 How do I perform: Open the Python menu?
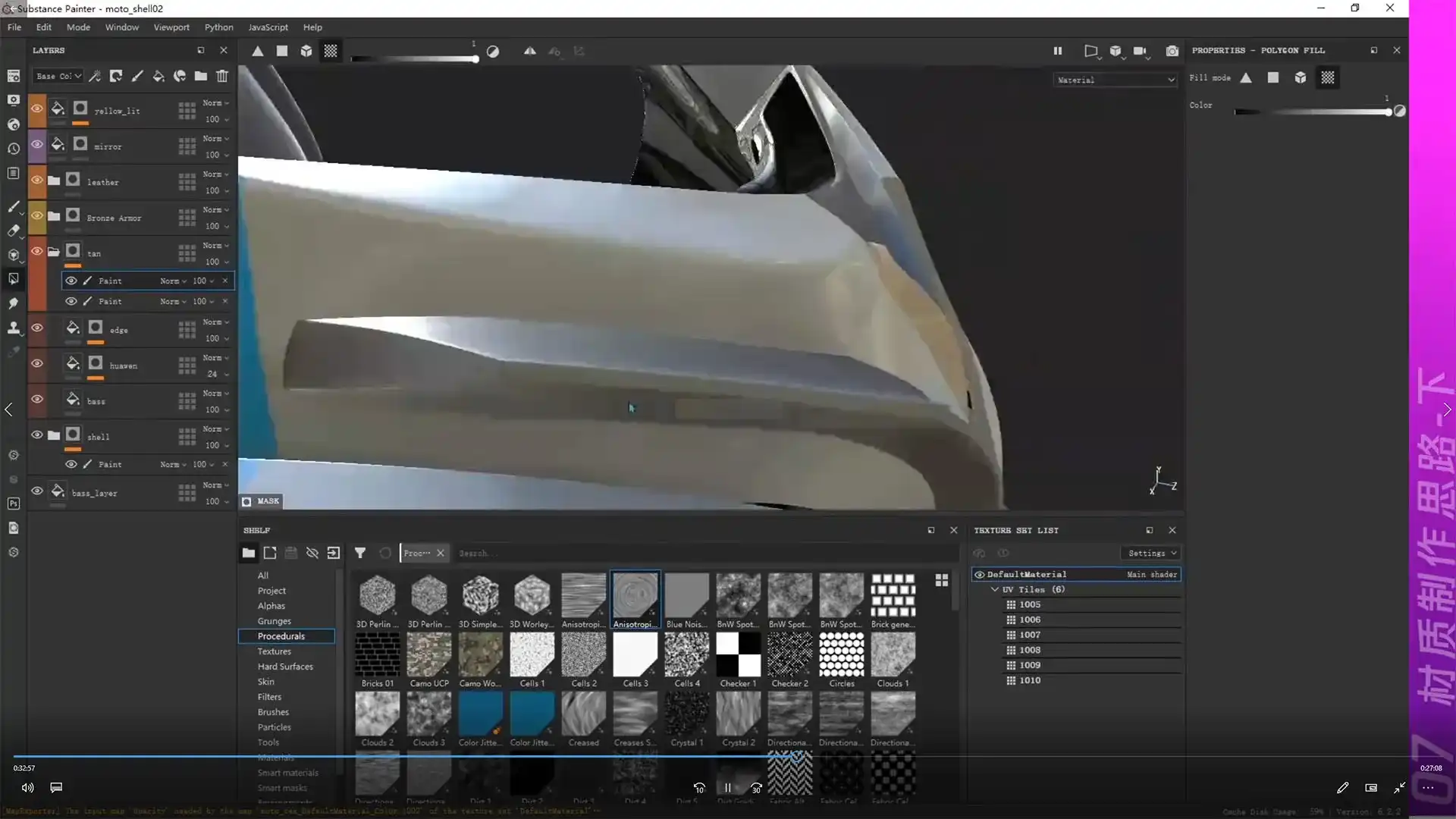coord(218,27)
